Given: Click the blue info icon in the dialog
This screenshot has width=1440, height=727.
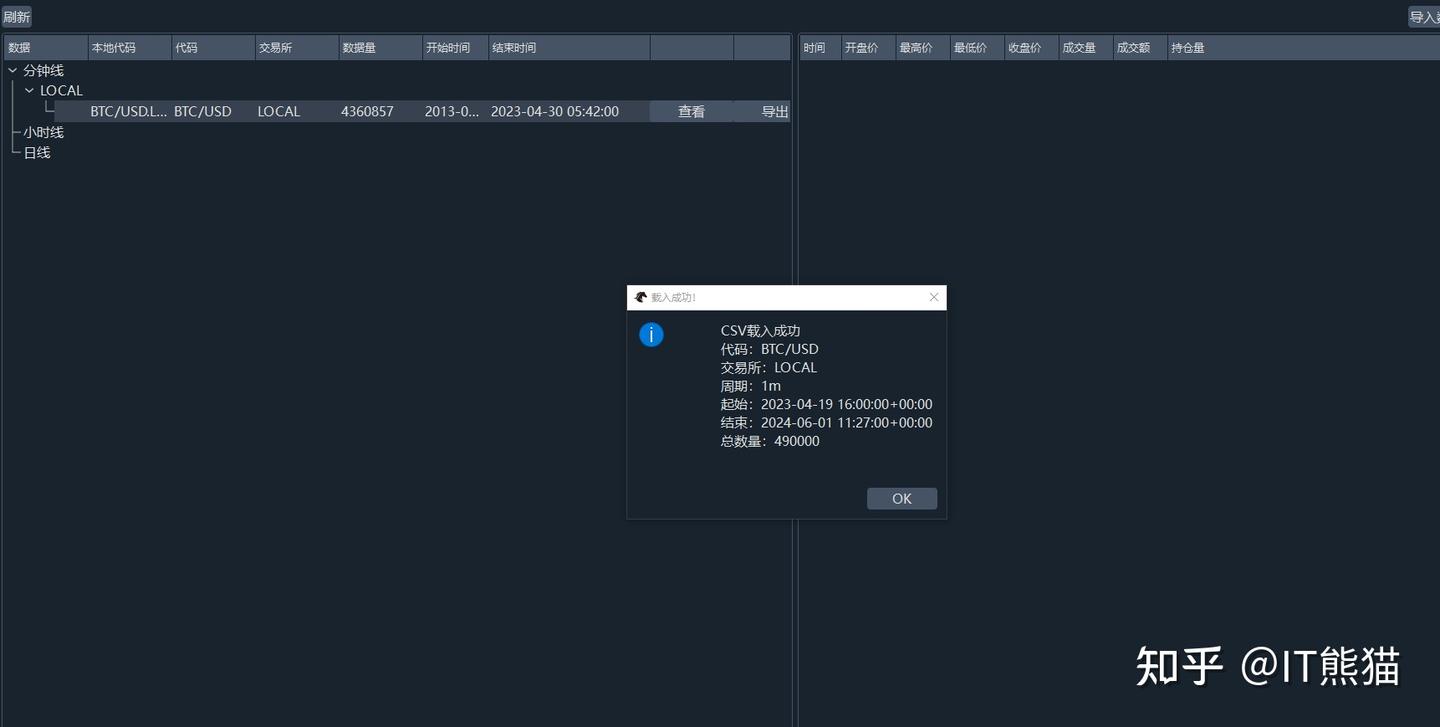Looking at the screenshot, I should pos(651,334).
